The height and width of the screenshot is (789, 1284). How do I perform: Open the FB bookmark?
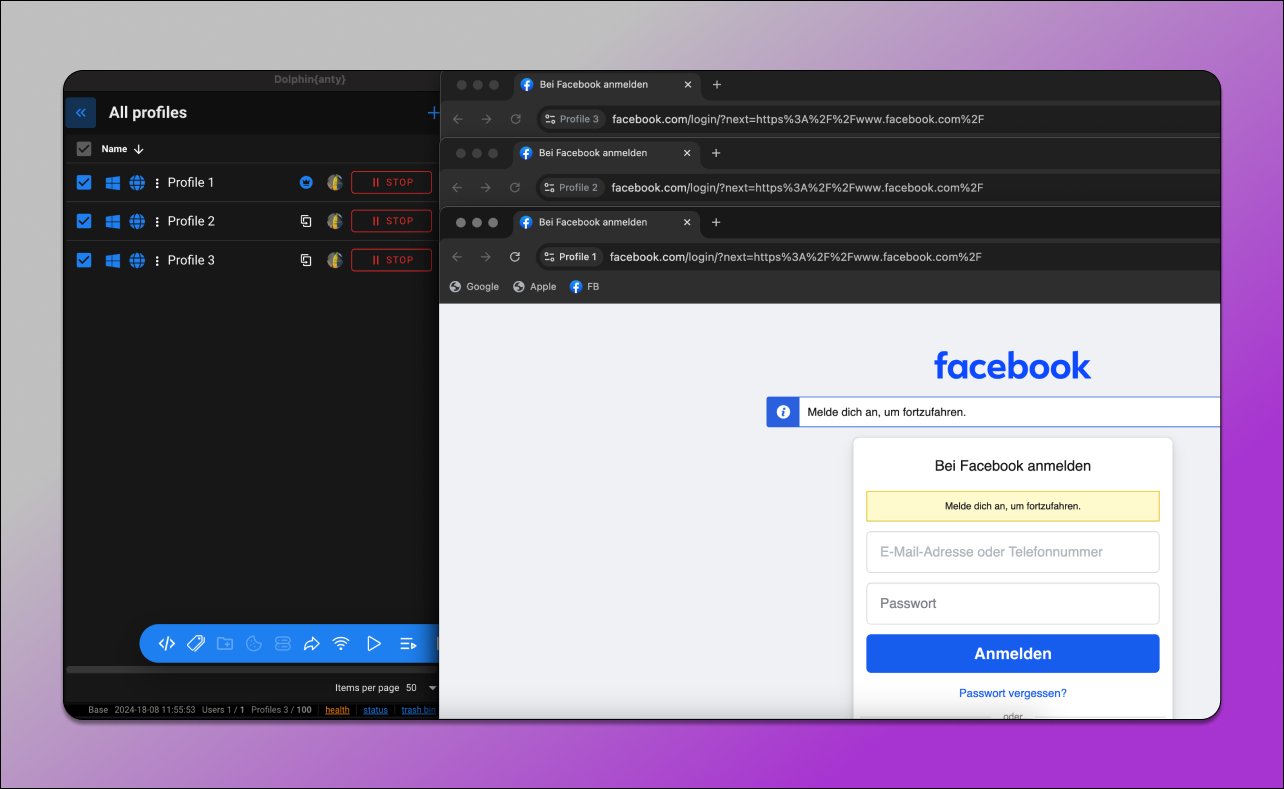click(x=584, y=287)
